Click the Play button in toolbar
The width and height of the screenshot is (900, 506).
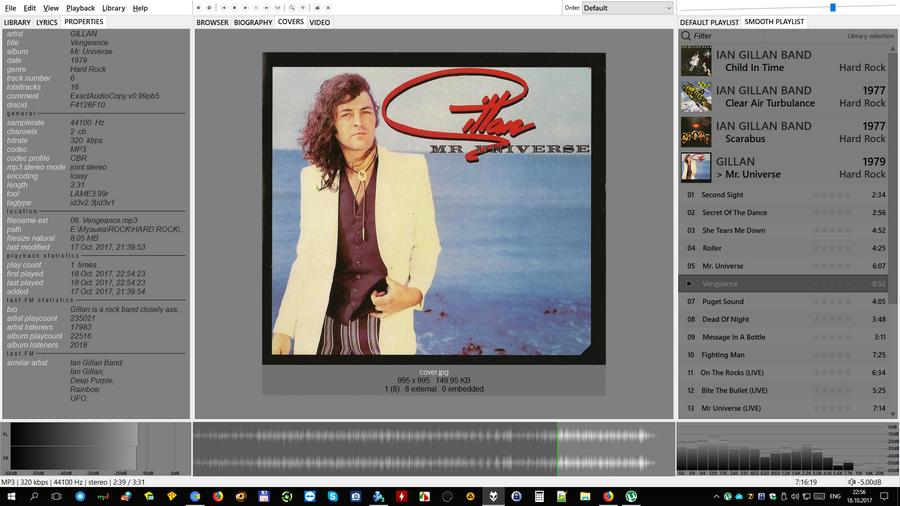[245, 8]
